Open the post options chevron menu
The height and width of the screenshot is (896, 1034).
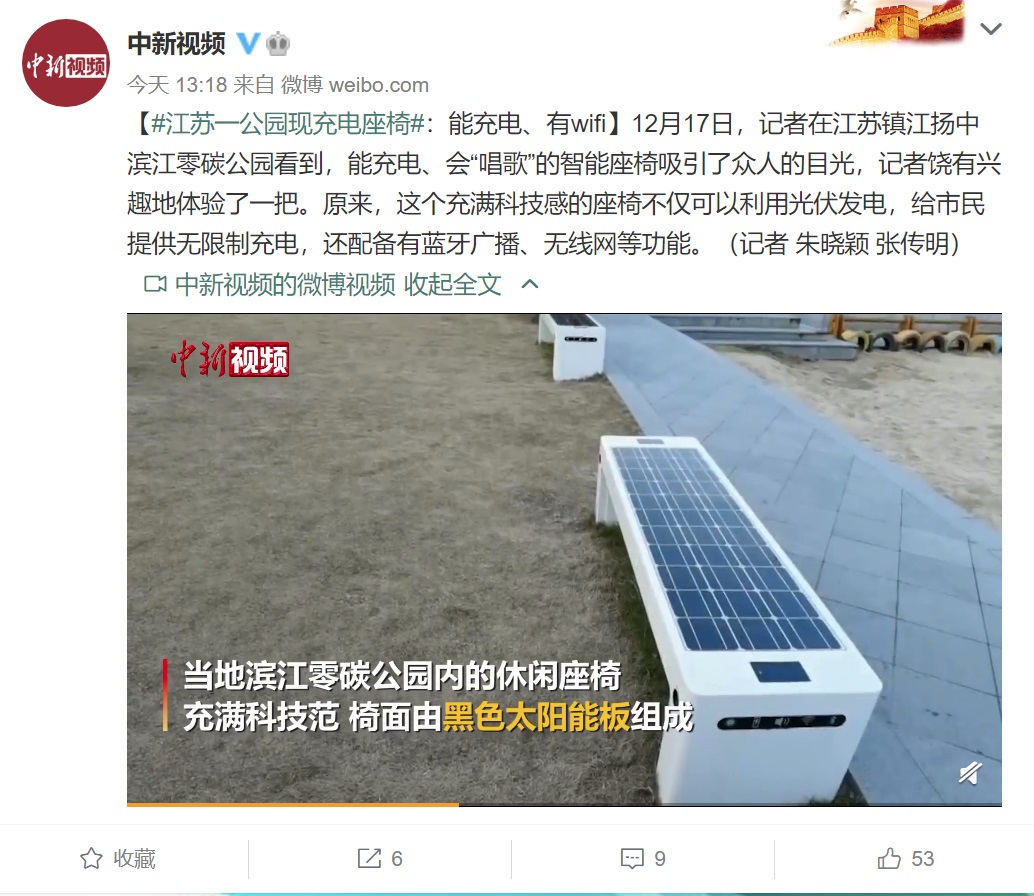[x=991, y=29]
